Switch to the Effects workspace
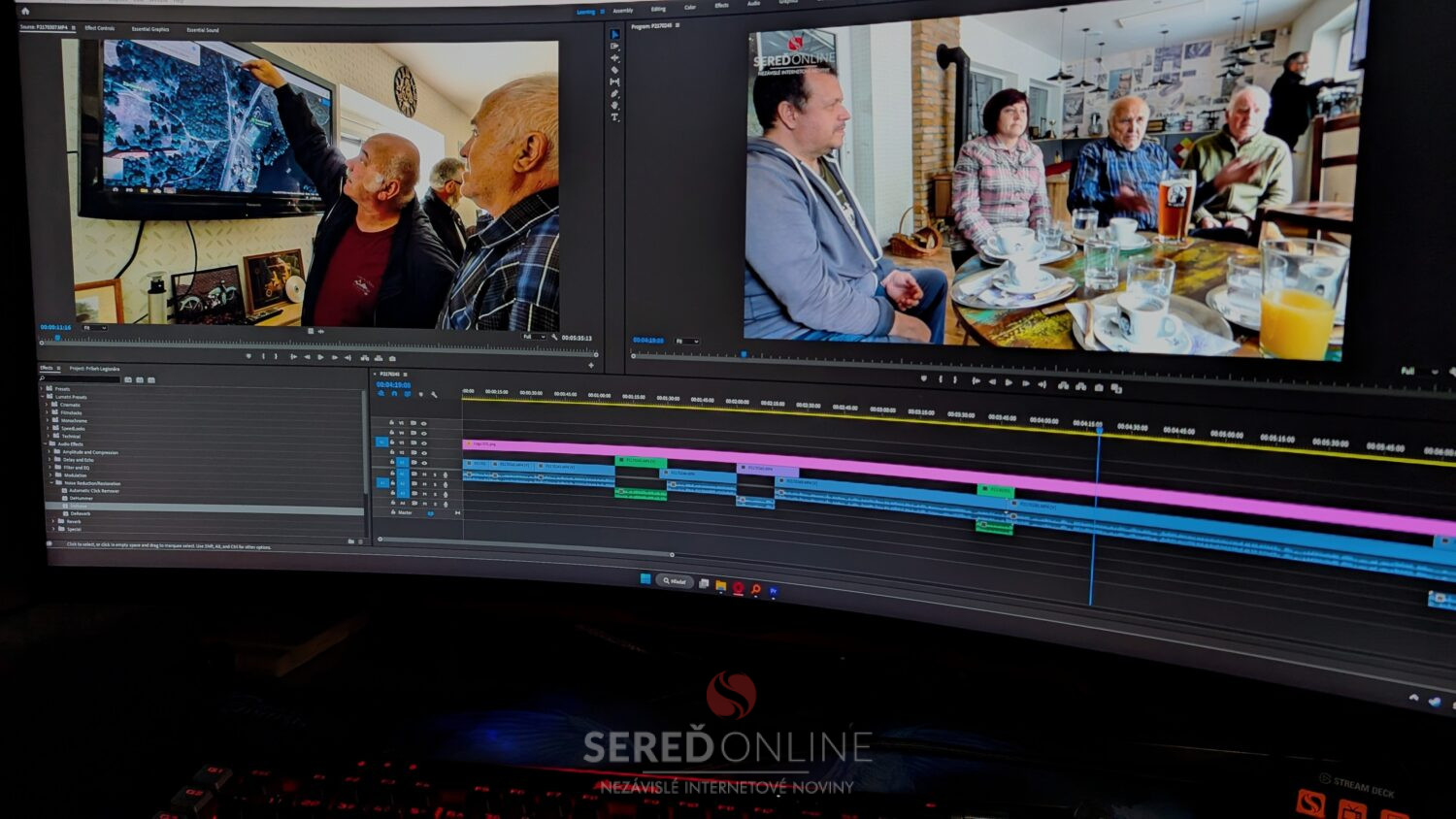The width and height of the screenshot is (1456, 819). pos(722,5)
